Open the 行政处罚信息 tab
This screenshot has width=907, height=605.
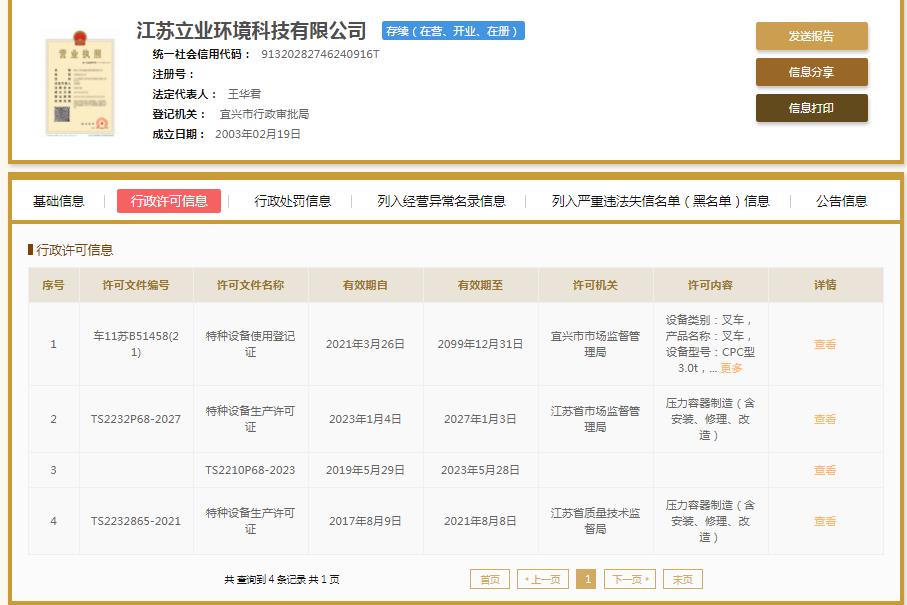coord(293,201)
